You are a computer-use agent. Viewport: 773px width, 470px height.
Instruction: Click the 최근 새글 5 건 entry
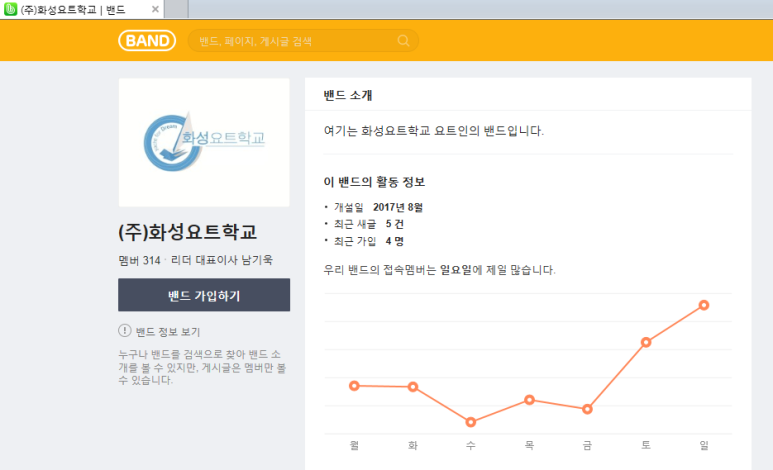pos(369,224)
